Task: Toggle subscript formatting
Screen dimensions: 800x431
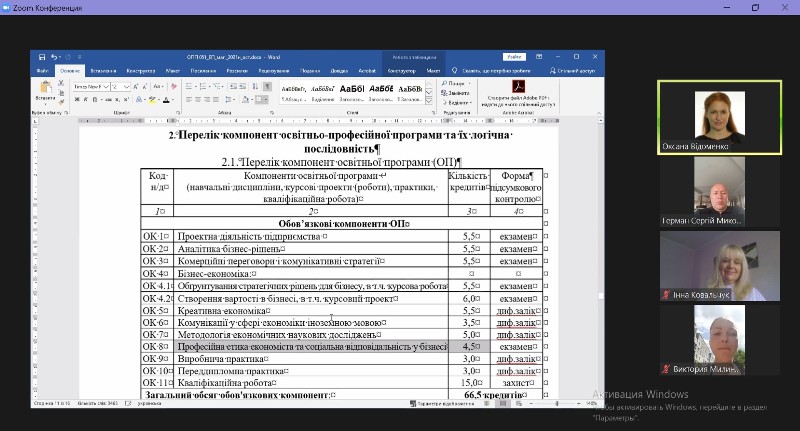Action: tap(117, 99)
